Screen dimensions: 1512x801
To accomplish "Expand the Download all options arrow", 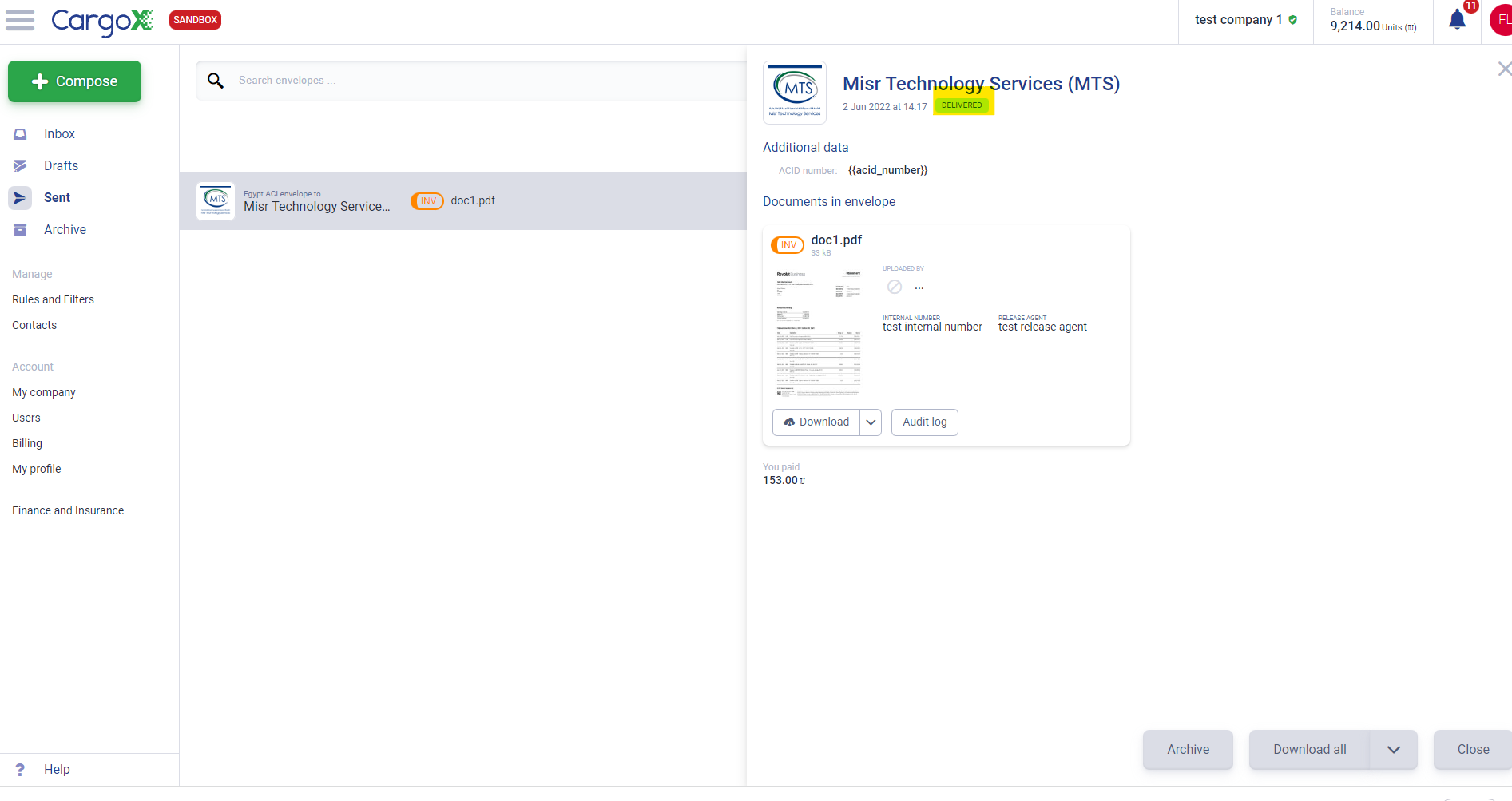I will pos(1394,750).
